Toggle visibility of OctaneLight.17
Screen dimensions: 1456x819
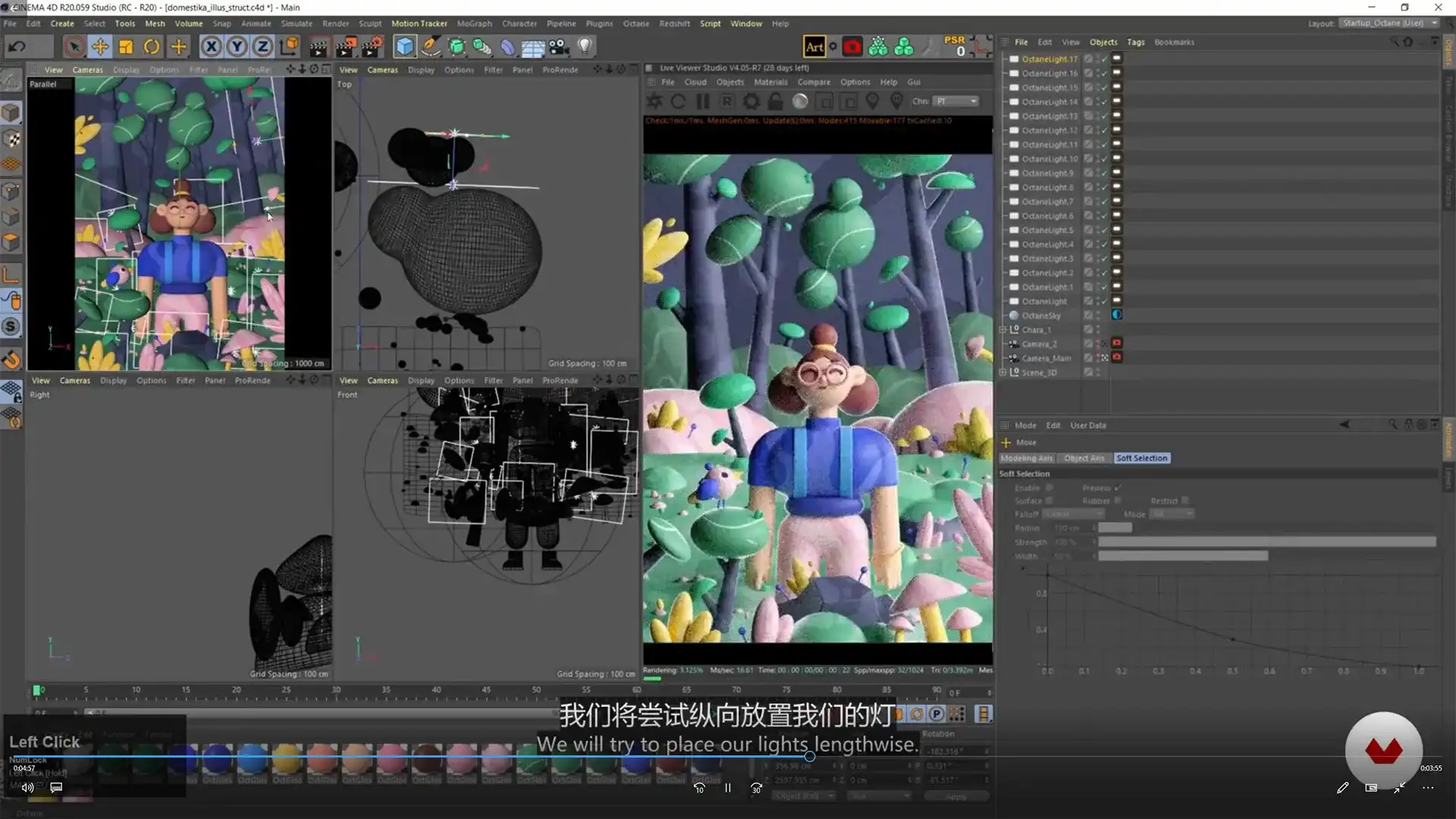[x=1097, y=58]
